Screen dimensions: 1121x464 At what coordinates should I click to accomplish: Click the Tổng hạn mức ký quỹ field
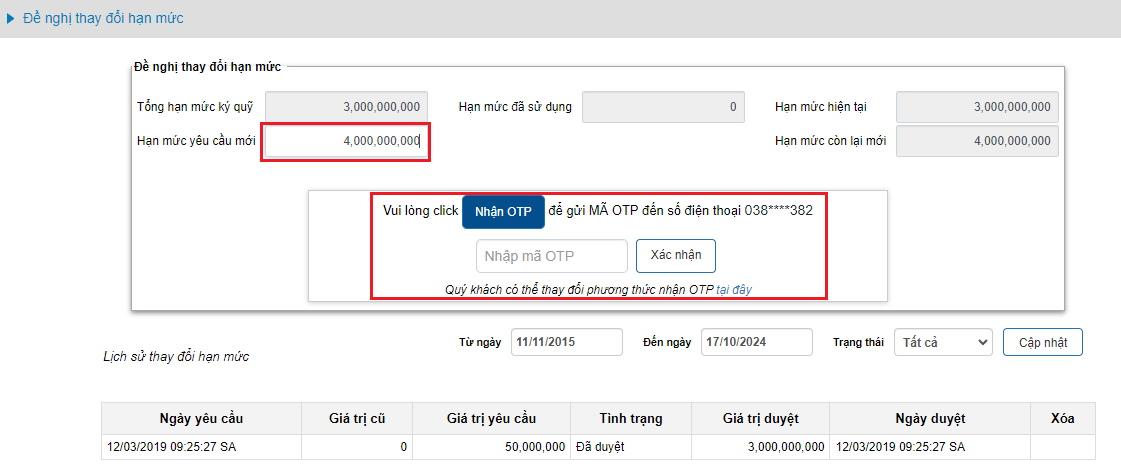point(347,107)
